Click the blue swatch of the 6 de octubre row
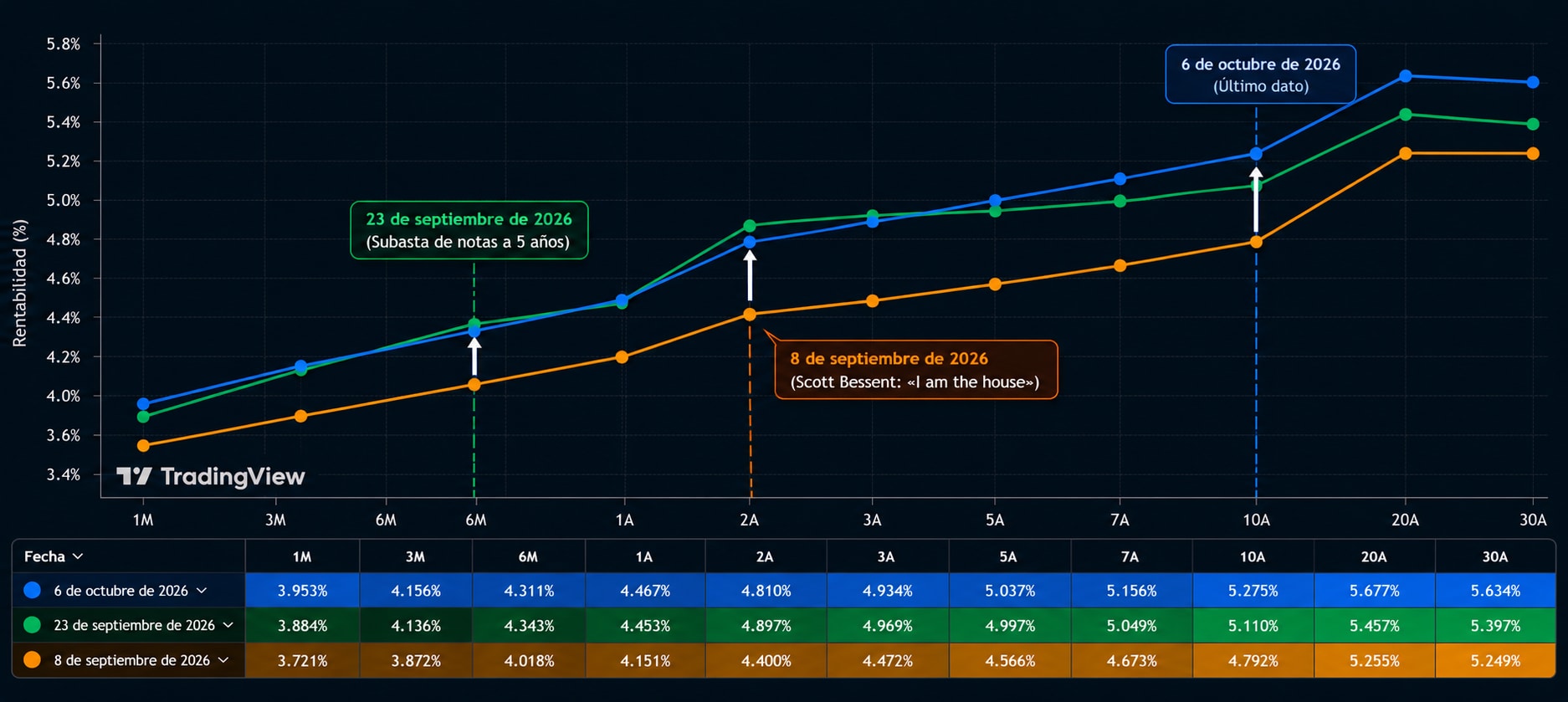This screenshot has height=702, width=1568. coord(33,590)
